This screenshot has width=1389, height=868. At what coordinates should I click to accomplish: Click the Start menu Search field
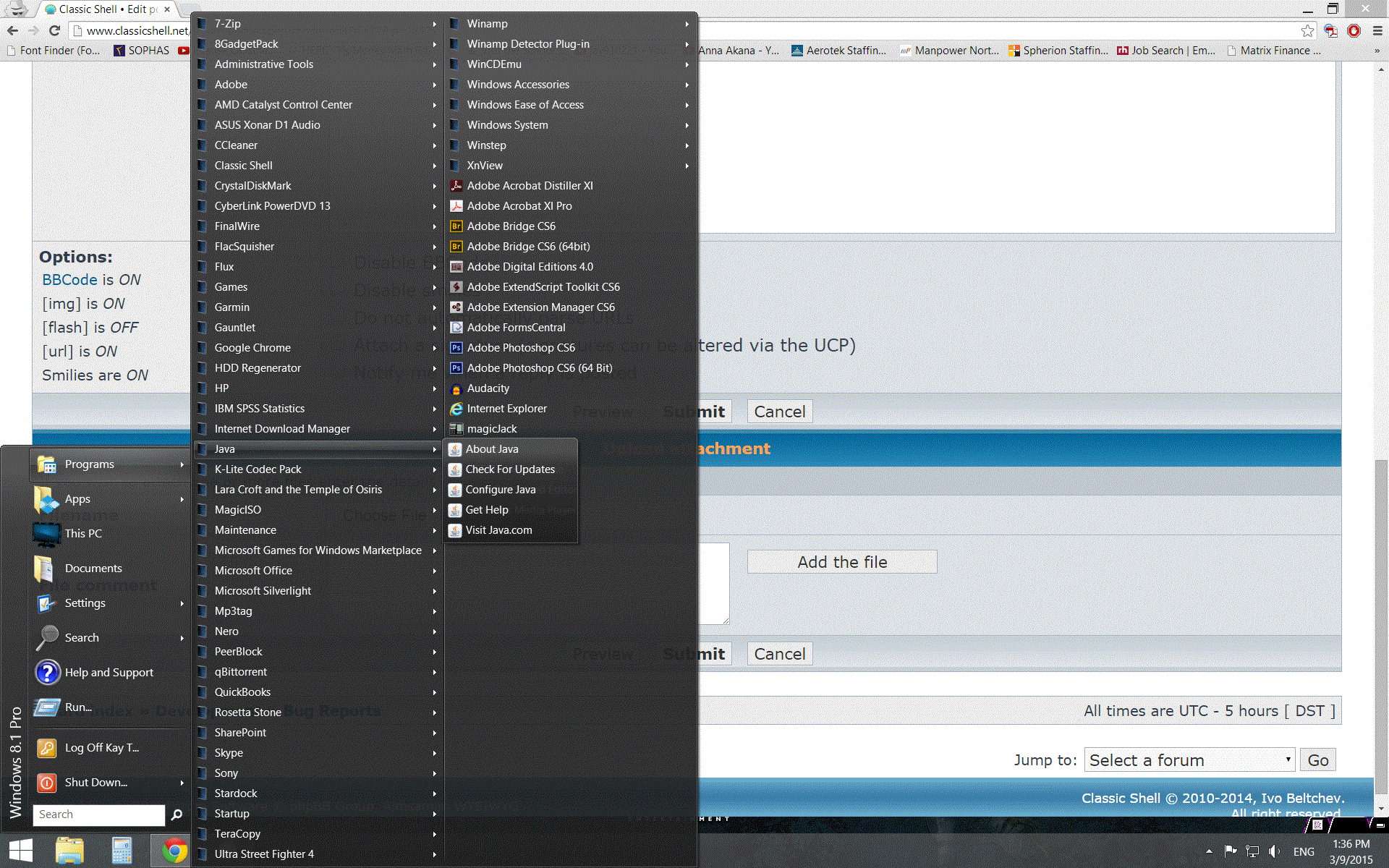[99, 814]
